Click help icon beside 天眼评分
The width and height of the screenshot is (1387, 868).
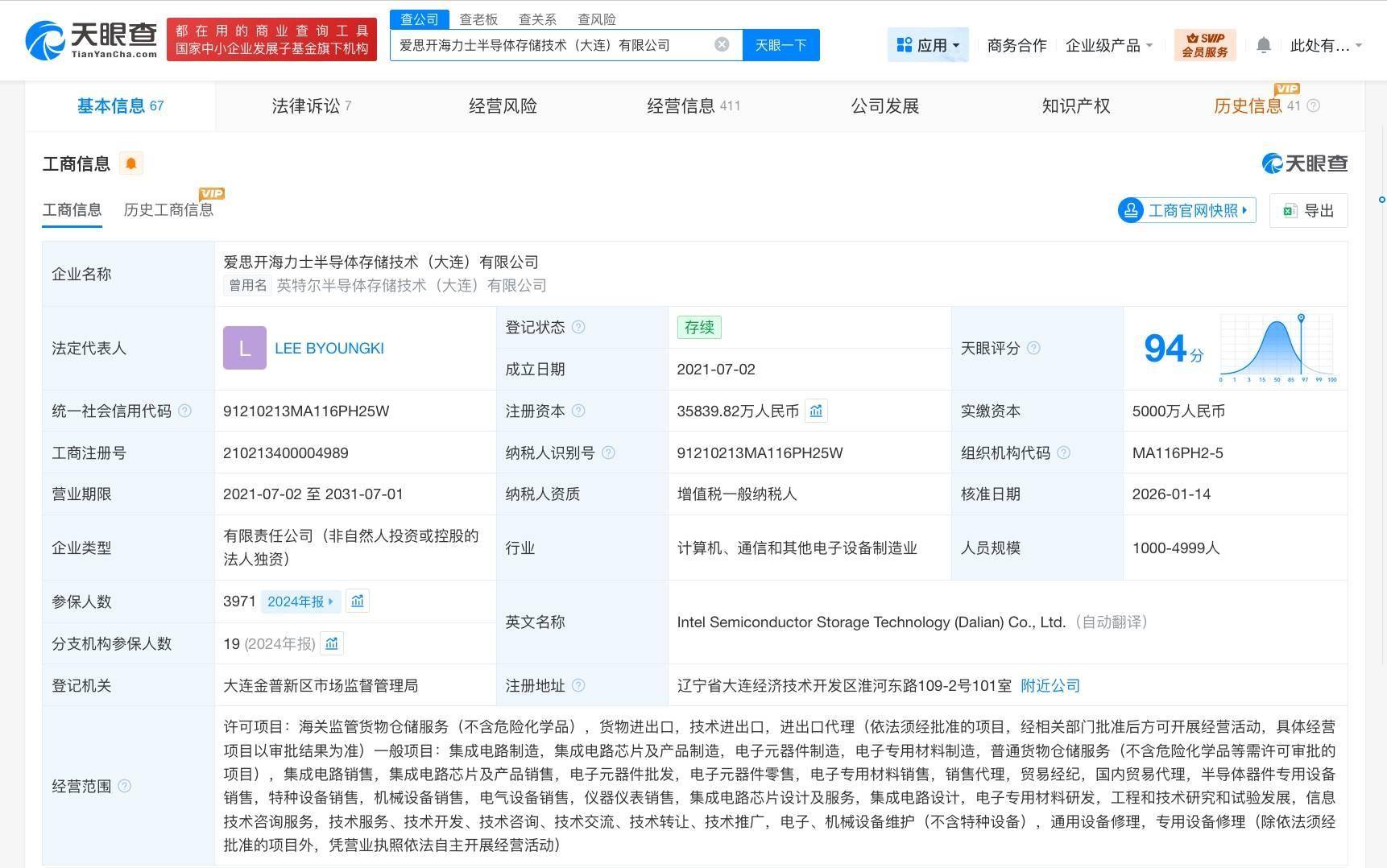point(1033,348)
